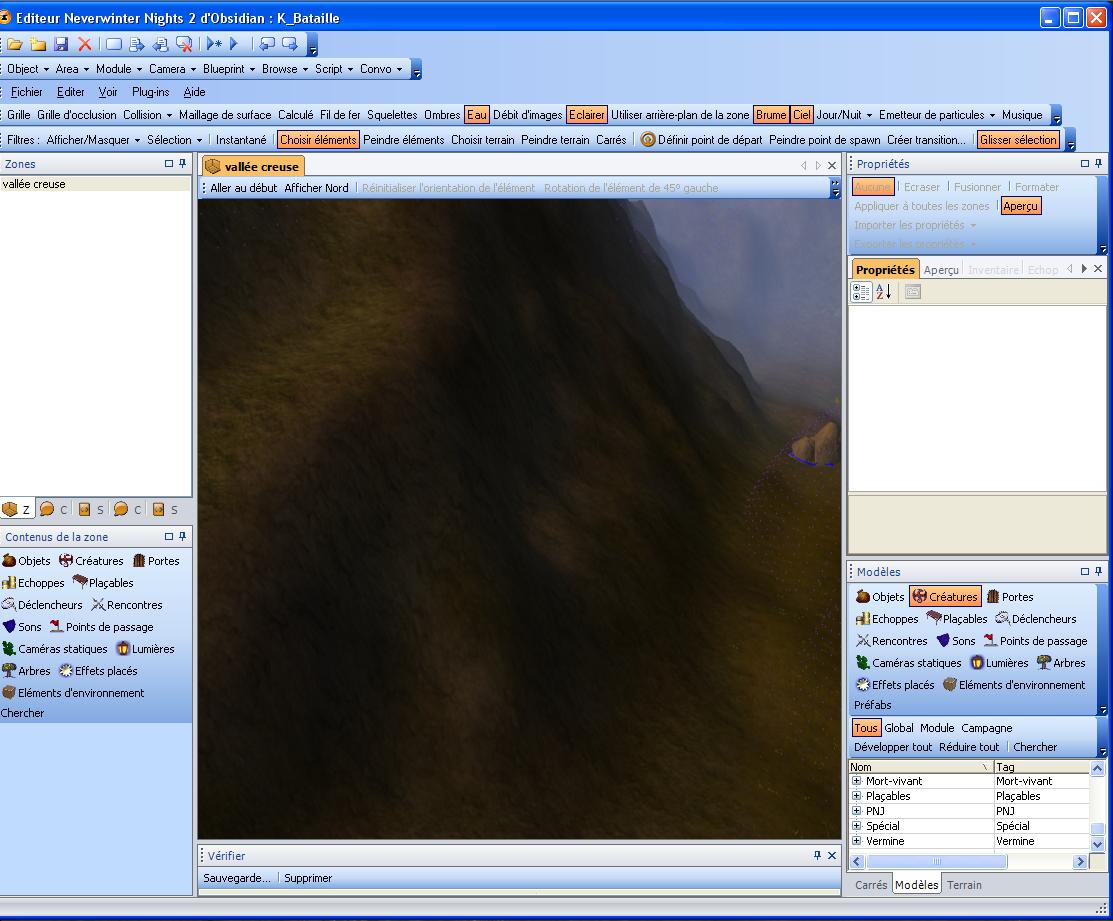Toggle the Eau display option
1113x921 pixels.
477,115
